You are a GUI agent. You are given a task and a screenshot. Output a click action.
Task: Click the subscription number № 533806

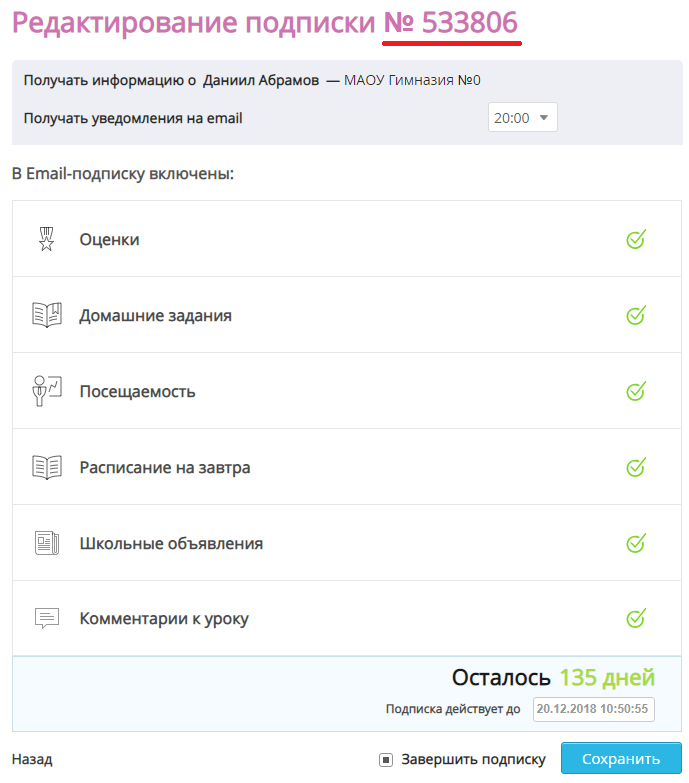point(450,23)
